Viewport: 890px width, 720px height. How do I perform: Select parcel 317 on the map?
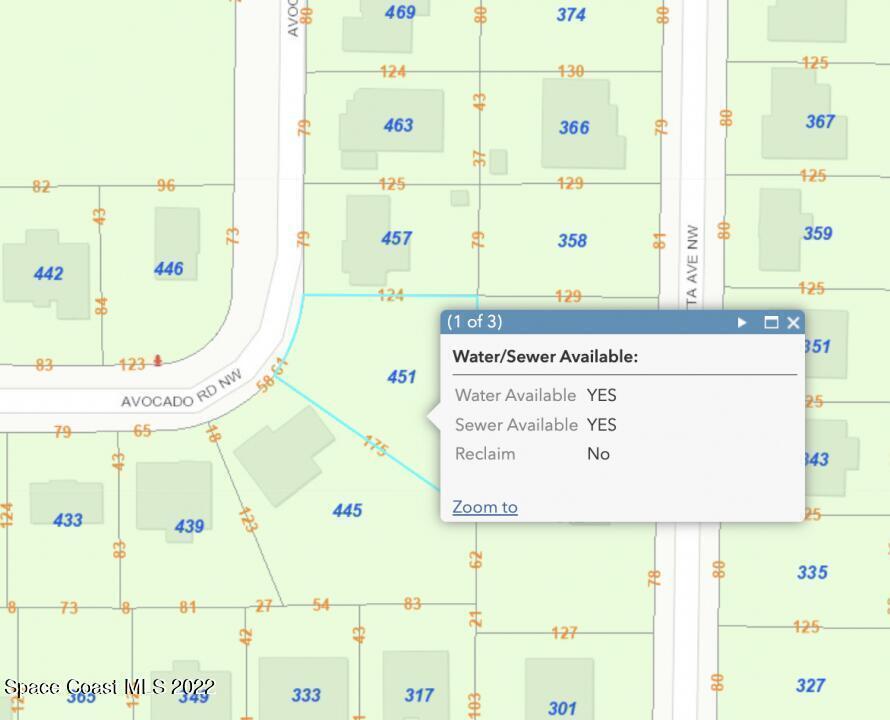click(x=419, y=695)
